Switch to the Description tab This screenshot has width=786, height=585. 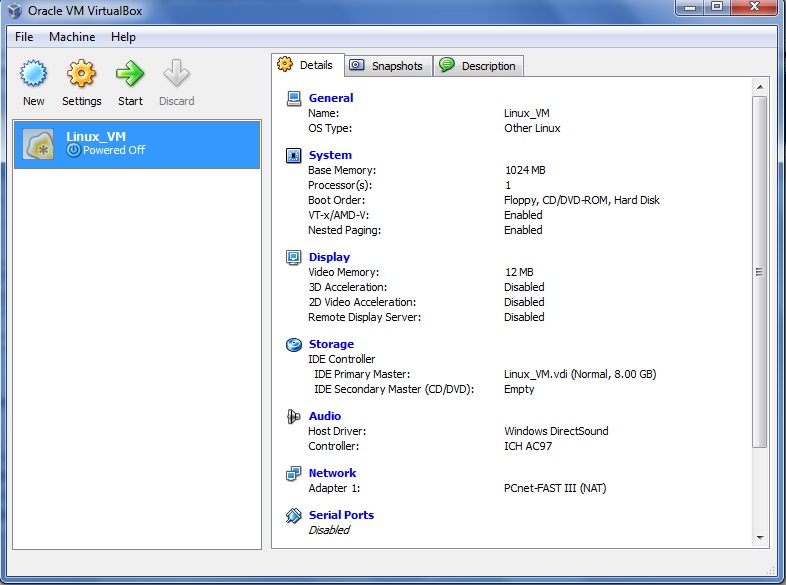(x=478, y=66)
